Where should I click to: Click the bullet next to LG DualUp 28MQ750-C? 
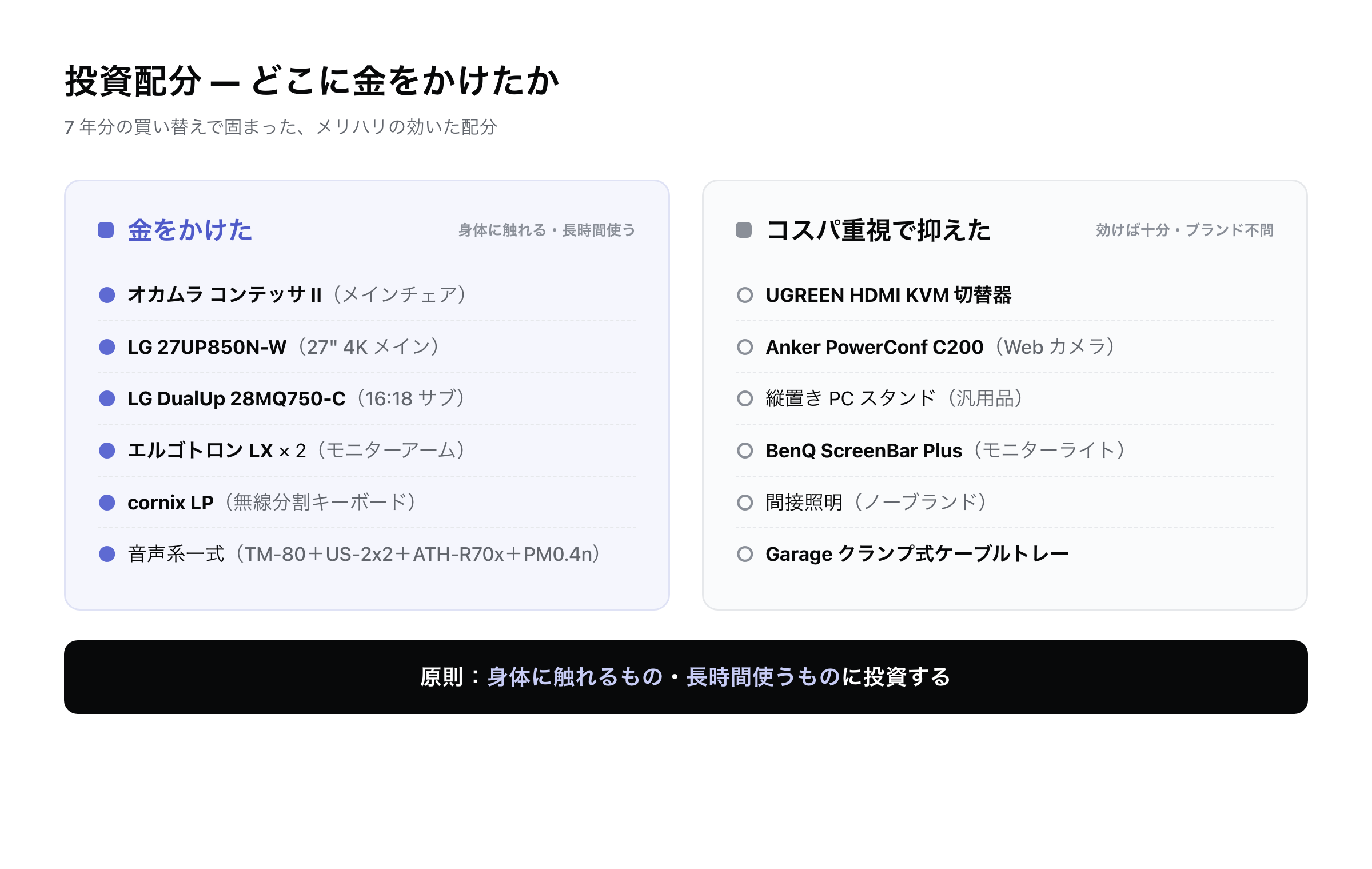pyautogui.click(x=107, y=398)
